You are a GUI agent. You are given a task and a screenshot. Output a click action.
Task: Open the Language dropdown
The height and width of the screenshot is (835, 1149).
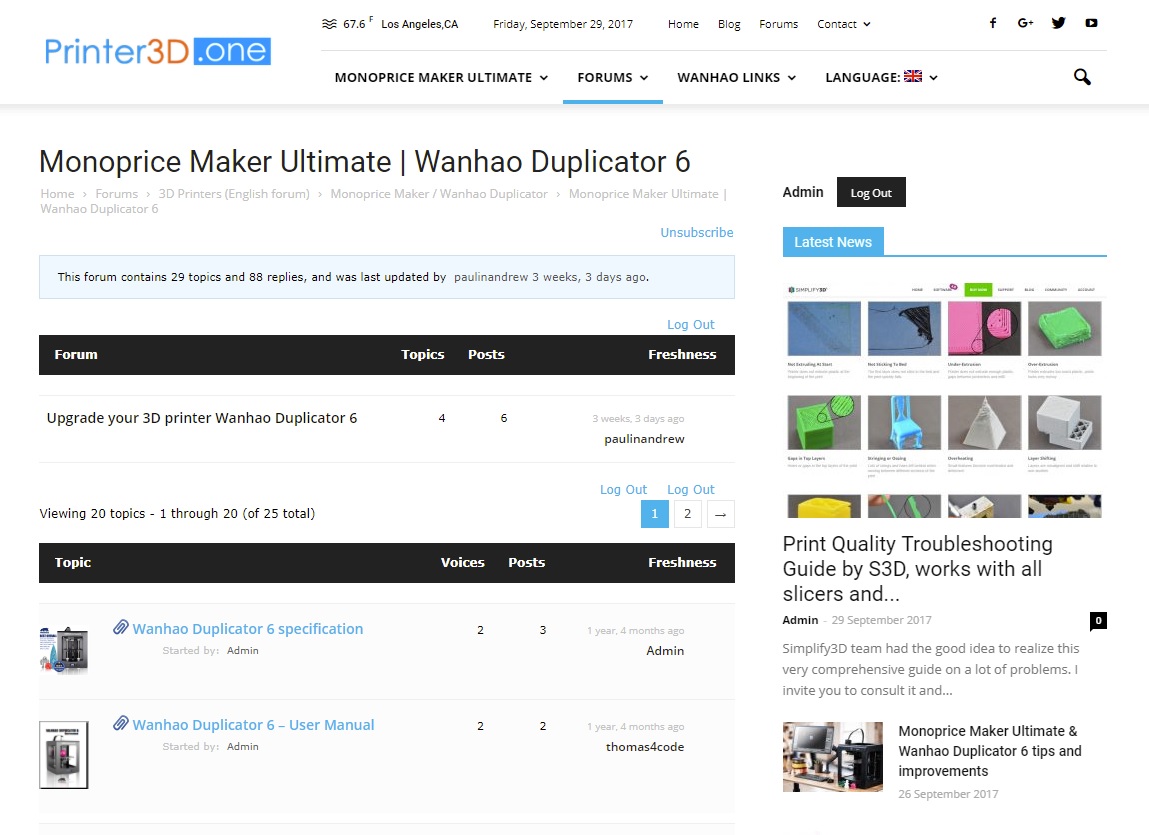(x=882, y=77)
